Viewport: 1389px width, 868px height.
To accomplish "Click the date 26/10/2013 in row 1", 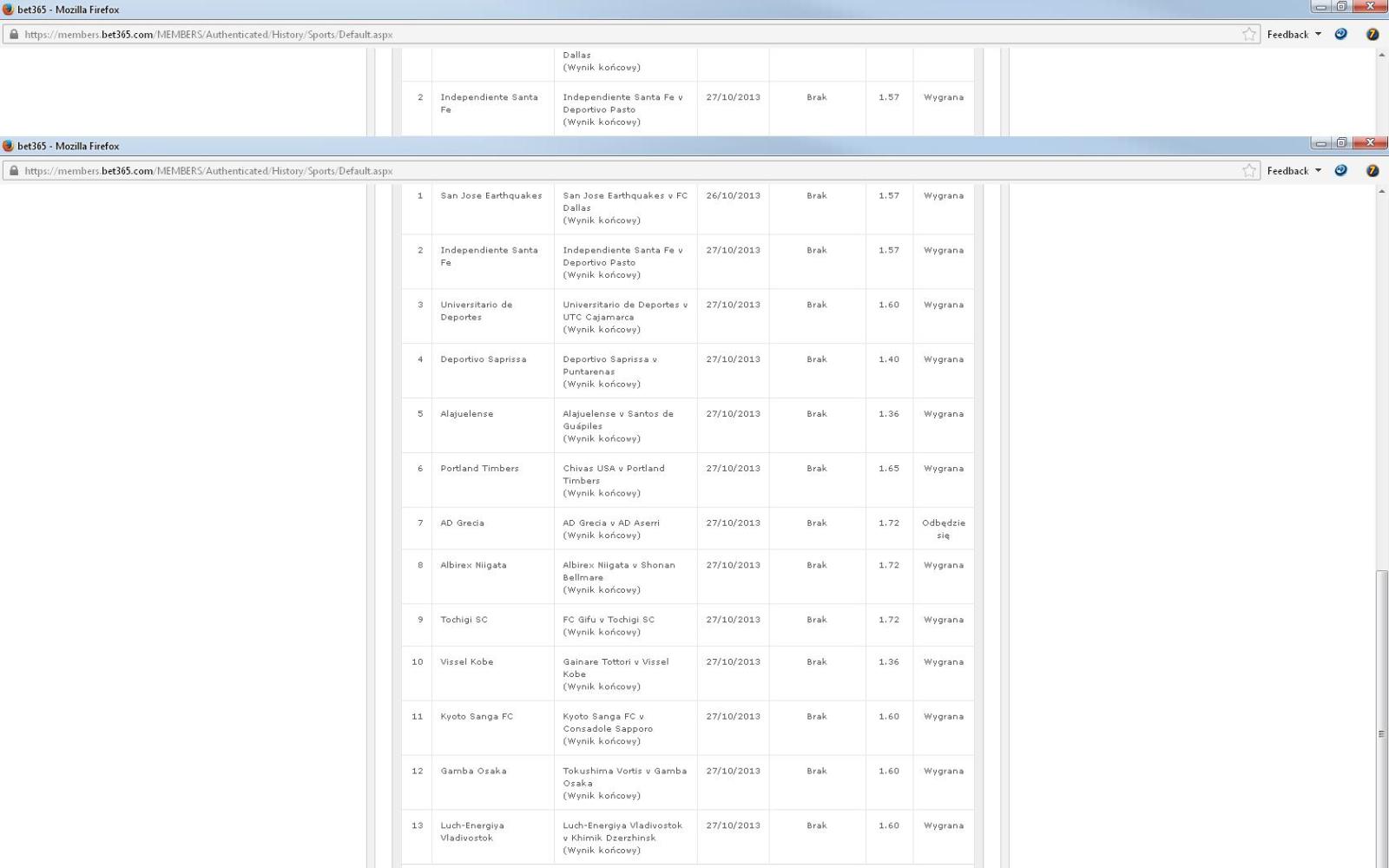I will point(734,195).
